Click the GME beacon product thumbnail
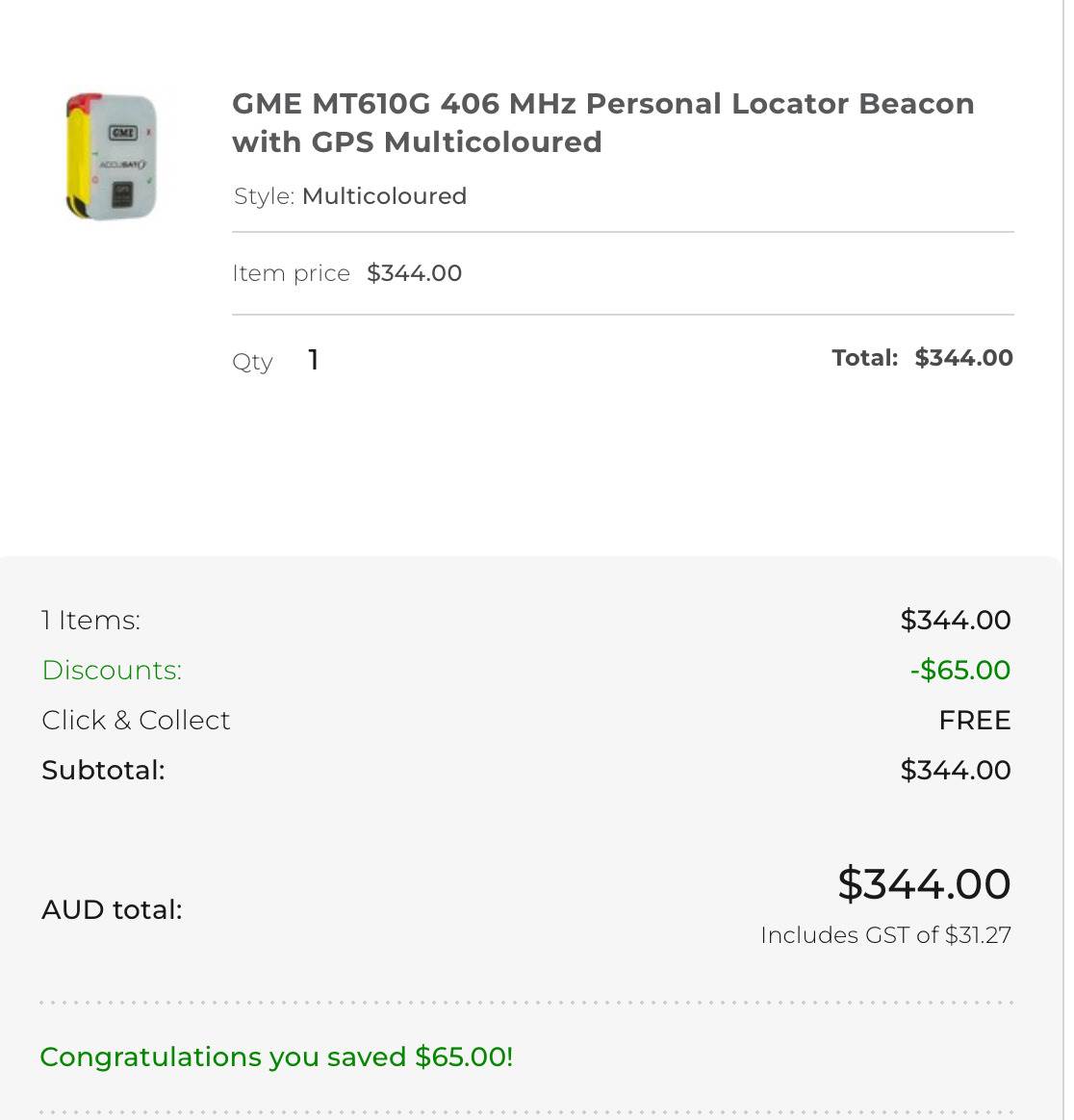 pyautogui.click(x=111, y=156)
